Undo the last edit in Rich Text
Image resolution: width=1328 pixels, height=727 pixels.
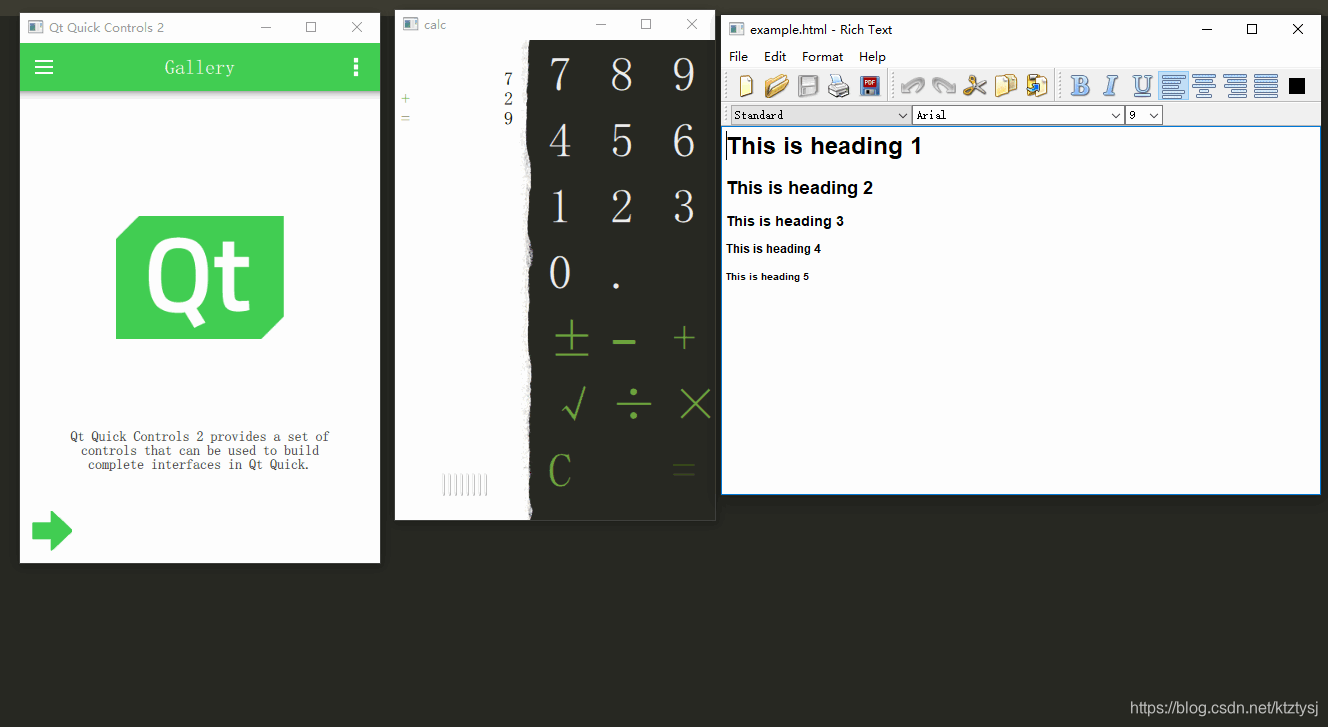(912, 86)
